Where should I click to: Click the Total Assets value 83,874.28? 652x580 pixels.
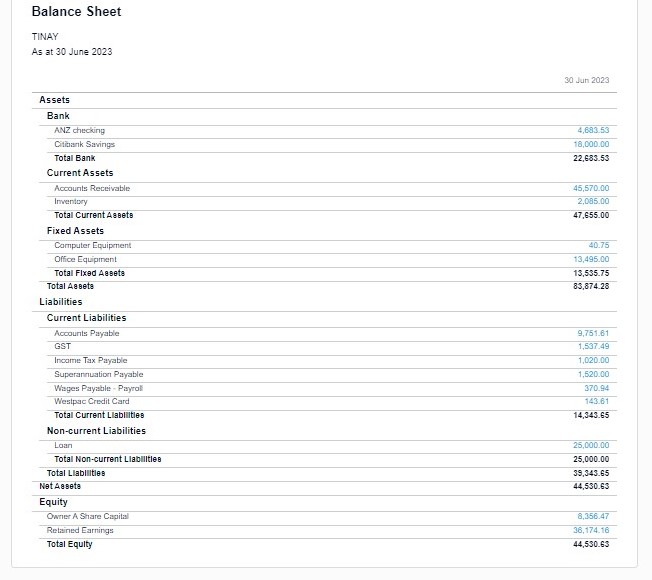(591, 286)
